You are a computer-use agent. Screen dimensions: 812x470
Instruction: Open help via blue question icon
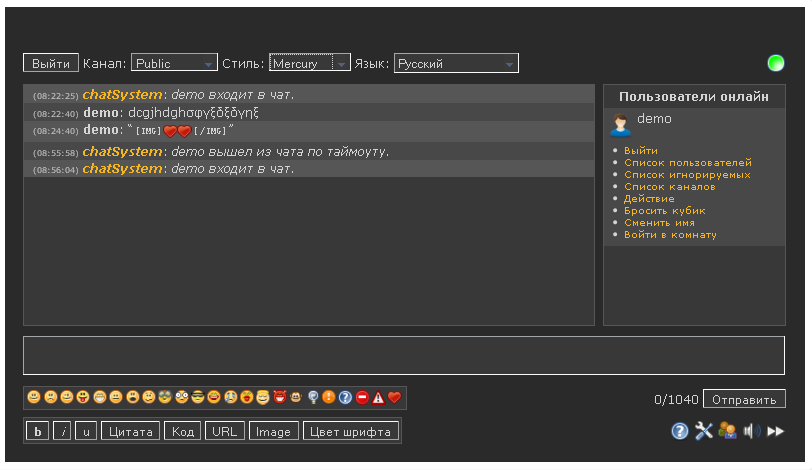(679, 431)
